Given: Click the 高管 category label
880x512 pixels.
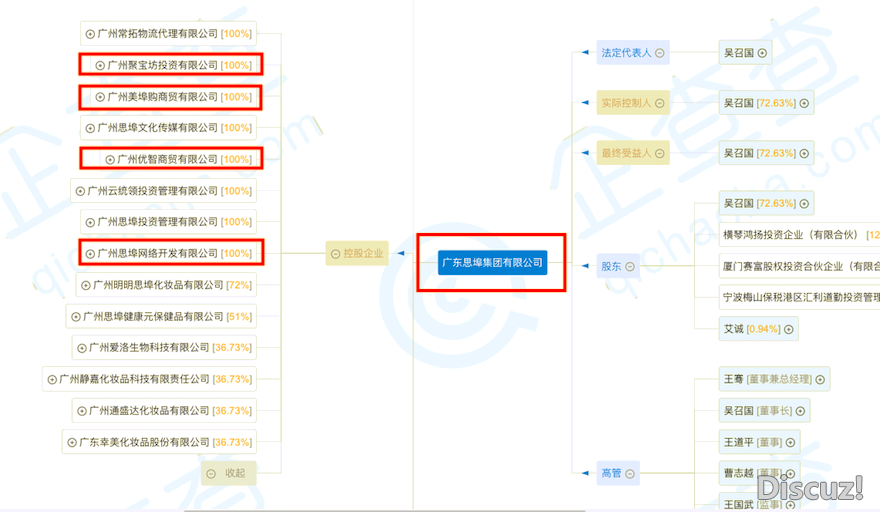Looking at the screenshot, I should tap(611, 473).
